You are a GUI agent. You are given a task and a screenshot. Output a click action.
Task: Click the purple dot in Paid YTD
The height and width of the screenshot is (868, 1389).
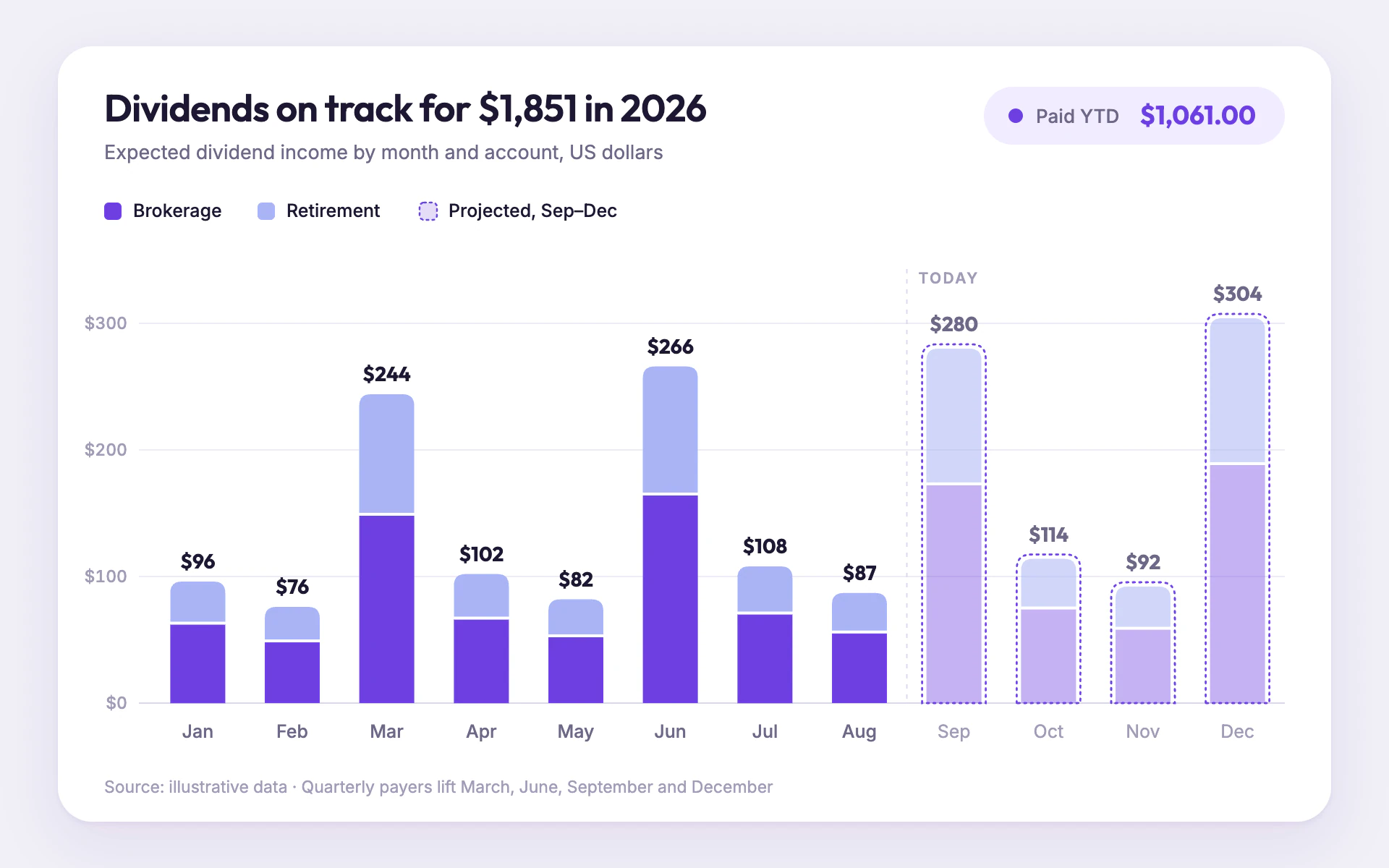[1016, 116]
